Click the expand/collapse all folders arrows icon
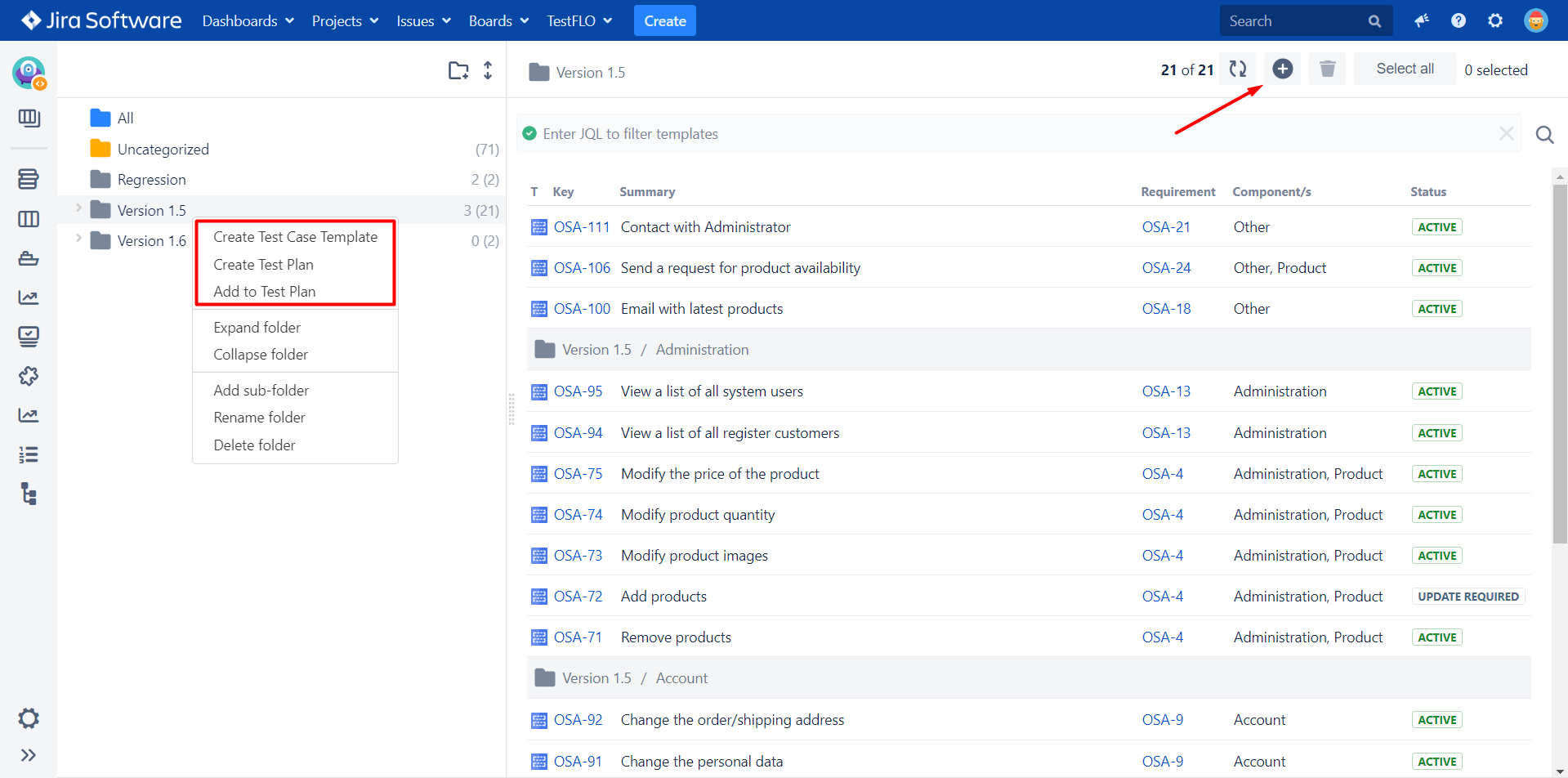The image size is (1568, 778). (488, 70)
